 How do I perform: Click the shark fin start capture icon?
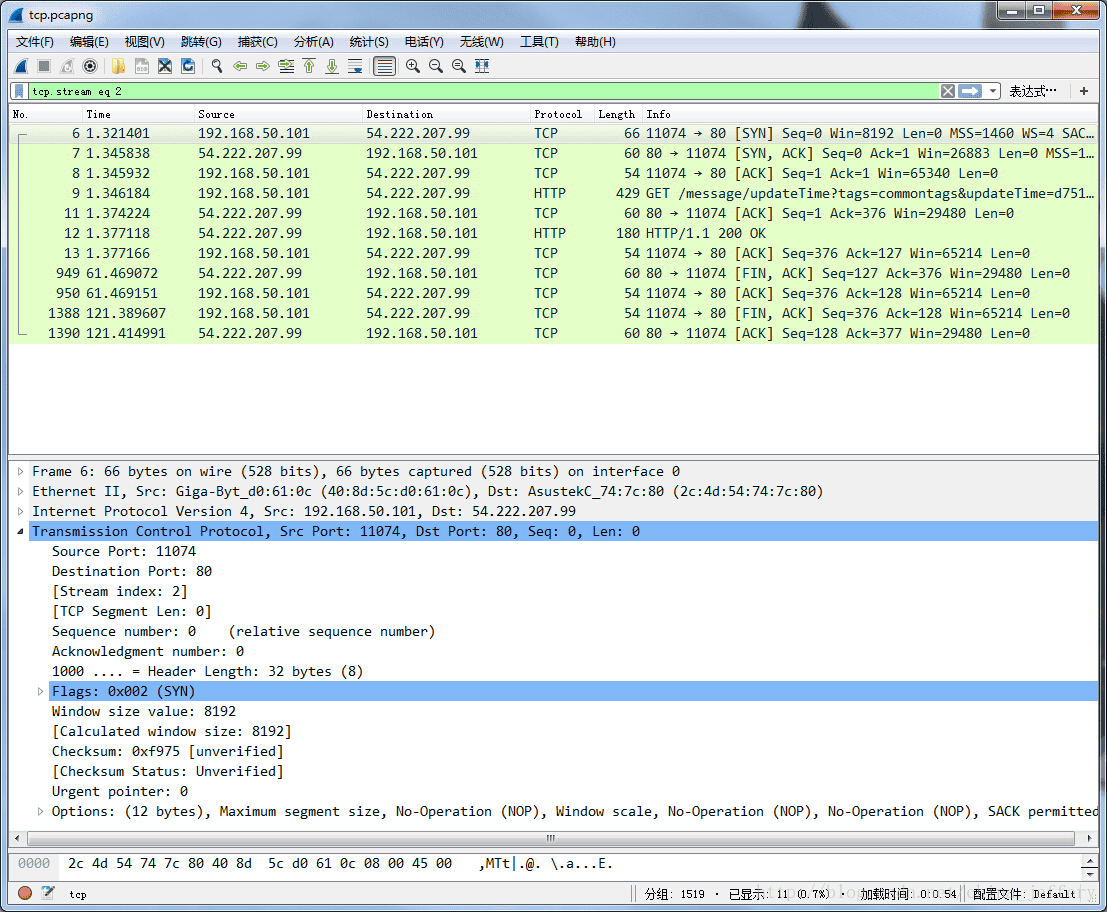[x=21, y=66]
